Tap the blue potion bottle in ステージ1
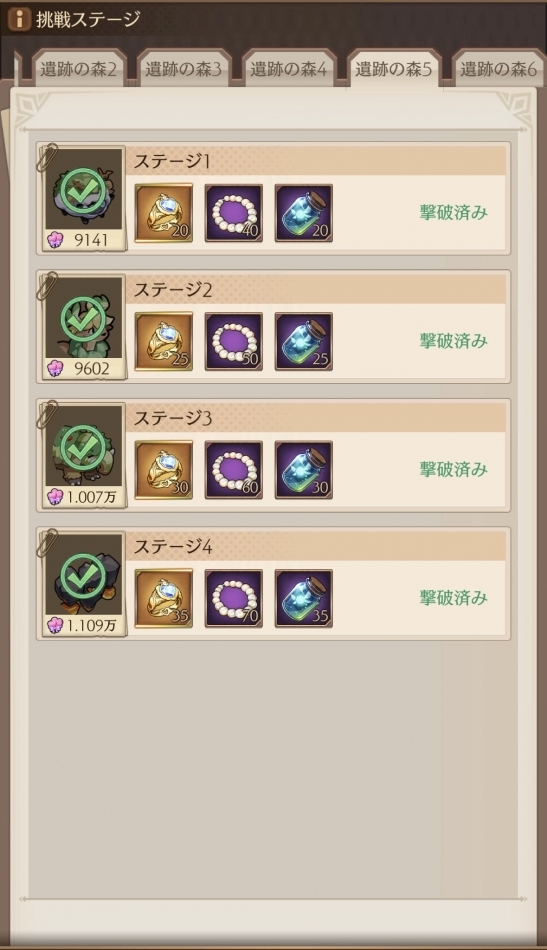547x950 pixels. point(303,213)
